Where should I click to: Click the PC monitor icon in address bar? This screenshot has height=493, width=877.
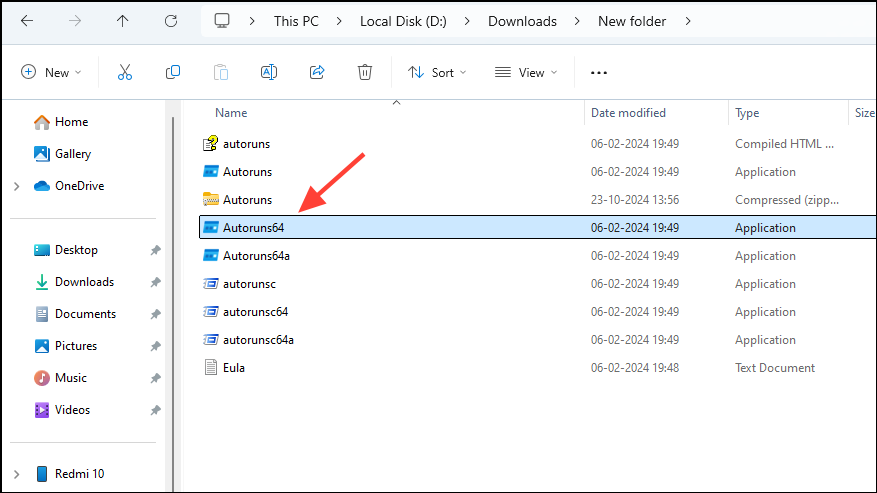[222, 21]
